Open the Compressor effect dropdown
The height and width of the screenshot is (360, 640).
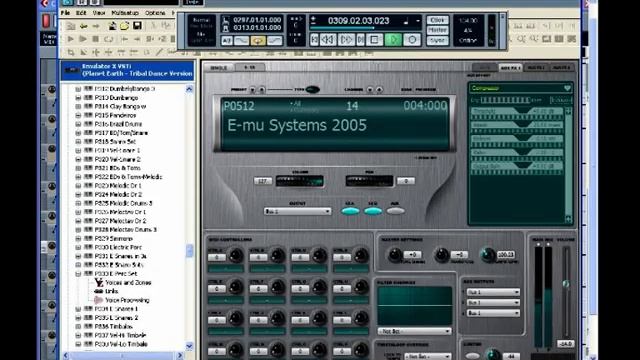(x=520, y=88)
